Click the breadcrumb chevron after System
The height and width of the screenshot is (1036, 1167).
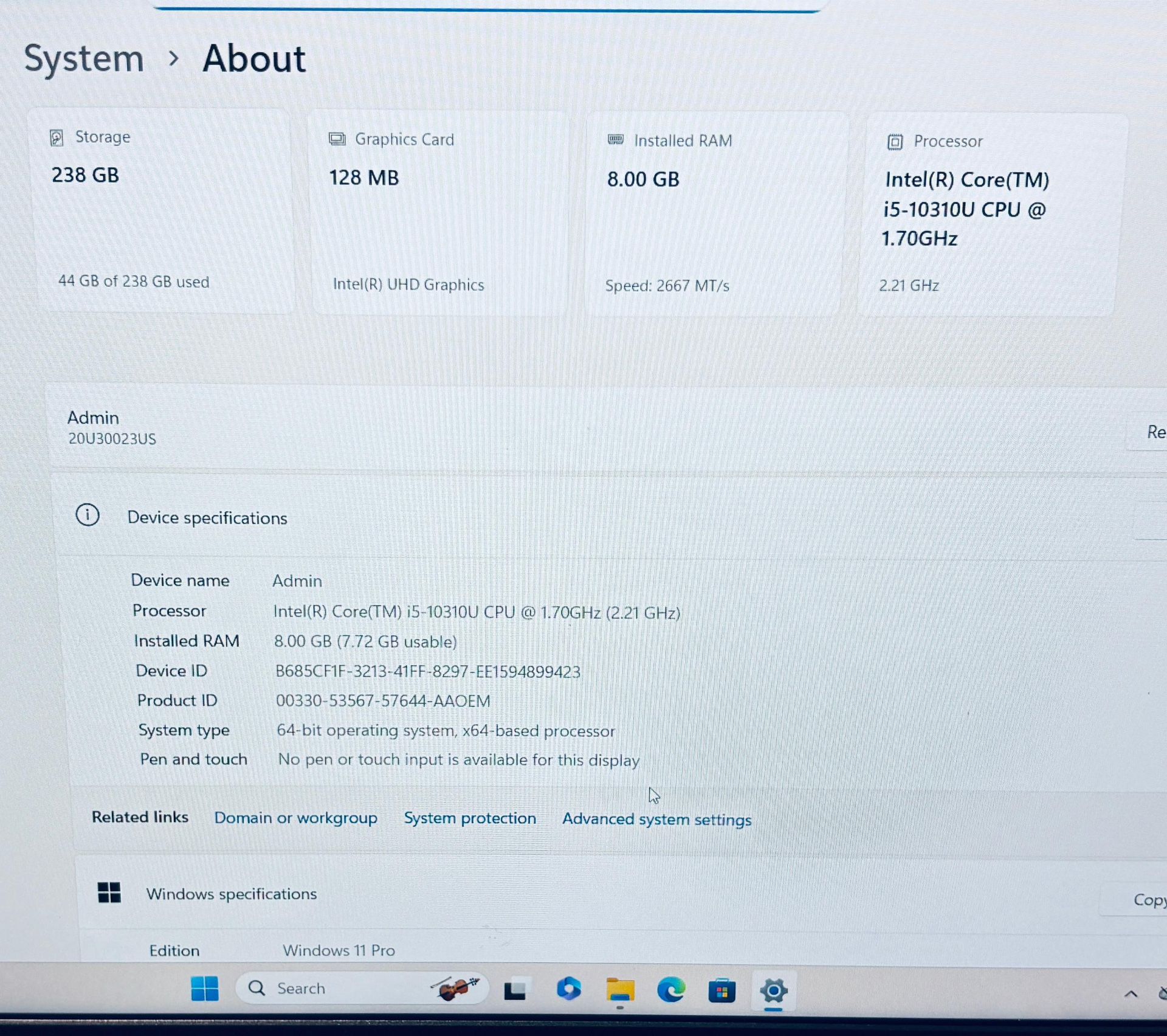174,59
